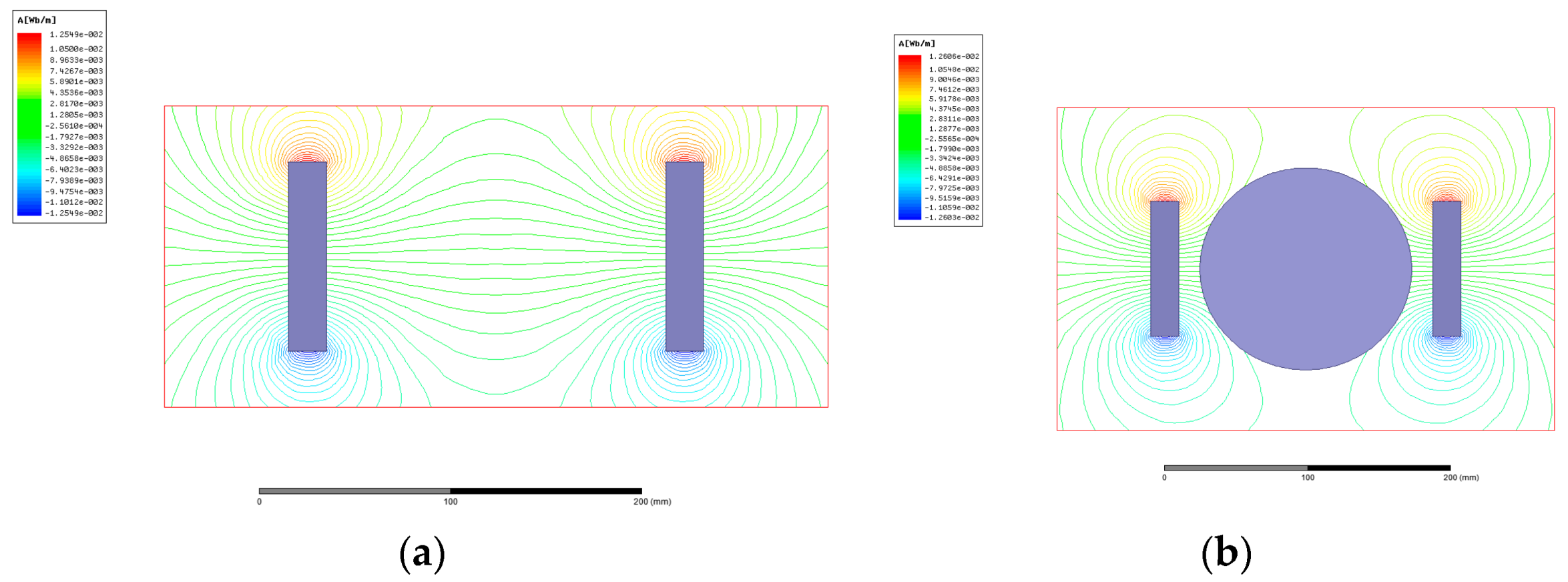Click the "200 (mm)" scale label under plot (b)
Screen dimensions: 1568x582
click(x=1461, y=478)
